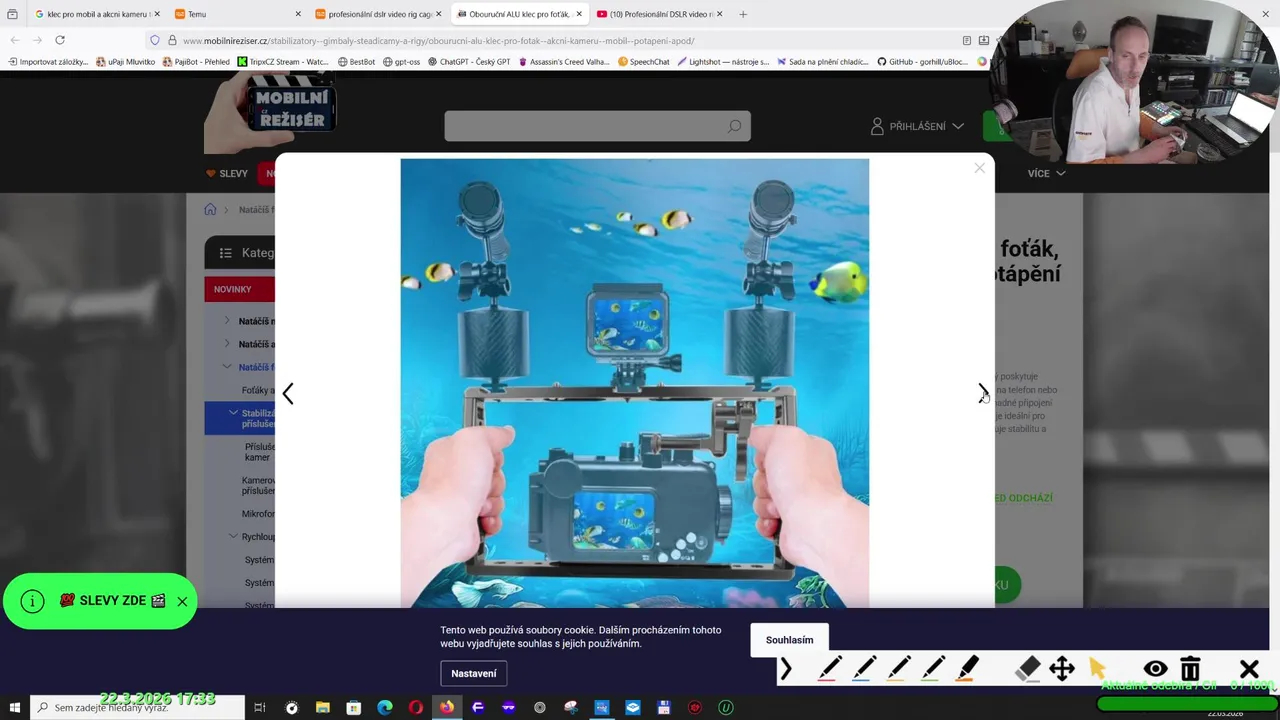Open the SLEVY menu item
The width and height of the screenshot is (1280, 720).
point(227,173)
